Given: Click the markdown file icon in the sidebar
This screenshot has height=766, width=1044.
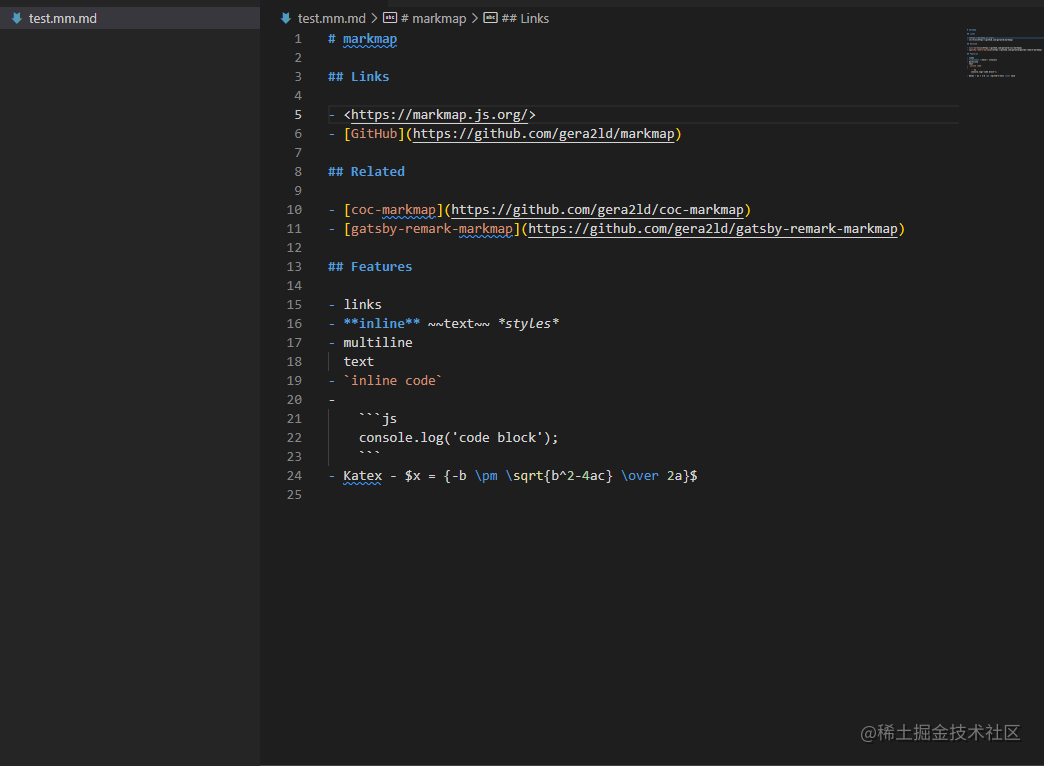Looking at the screenshot, I should point(17,18).
